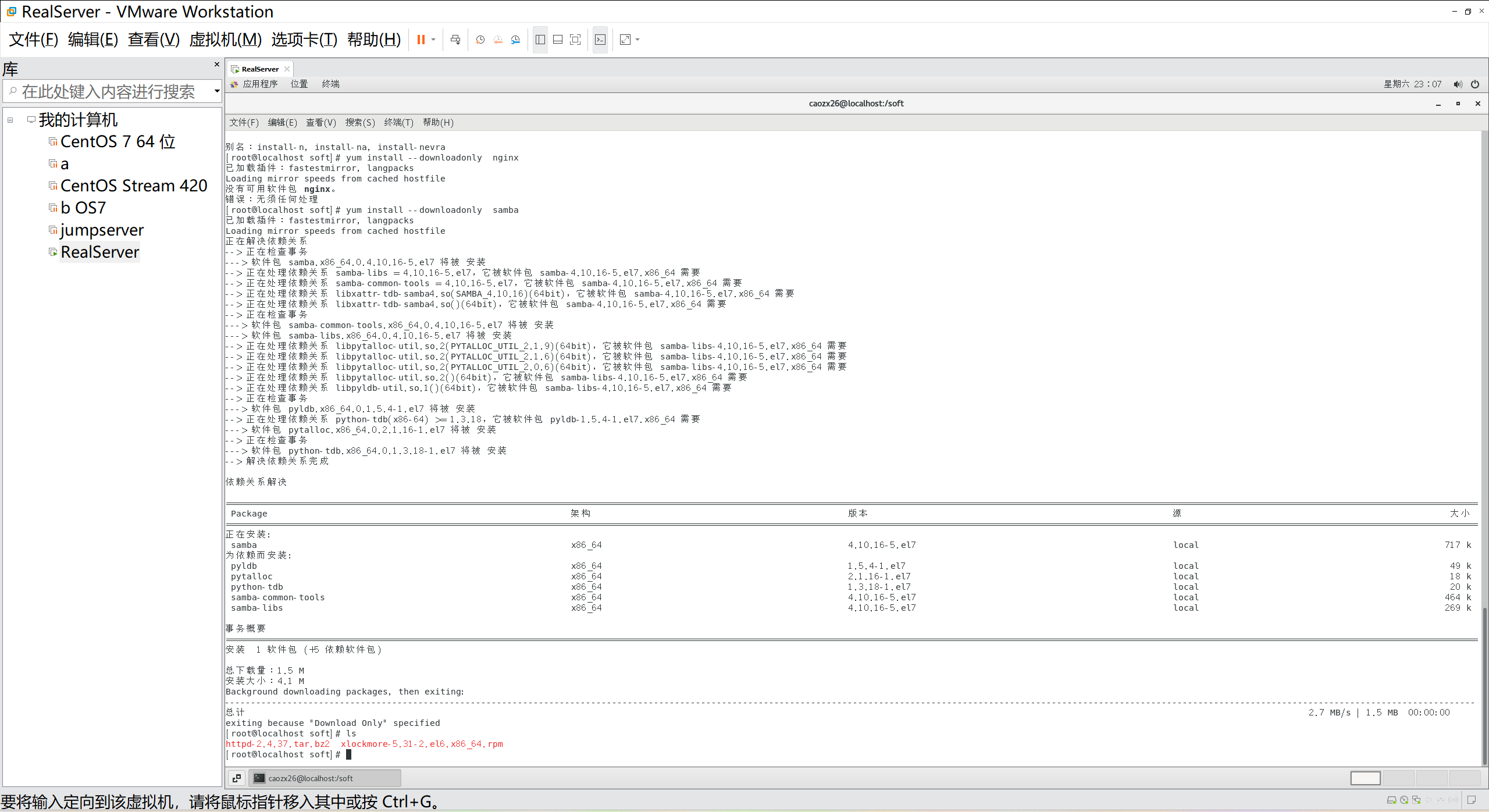The height and width of the screenshot is (812, 1489).
Task: Take a snapshot using clock-plus icon
Action: click(x=480, y=40)
